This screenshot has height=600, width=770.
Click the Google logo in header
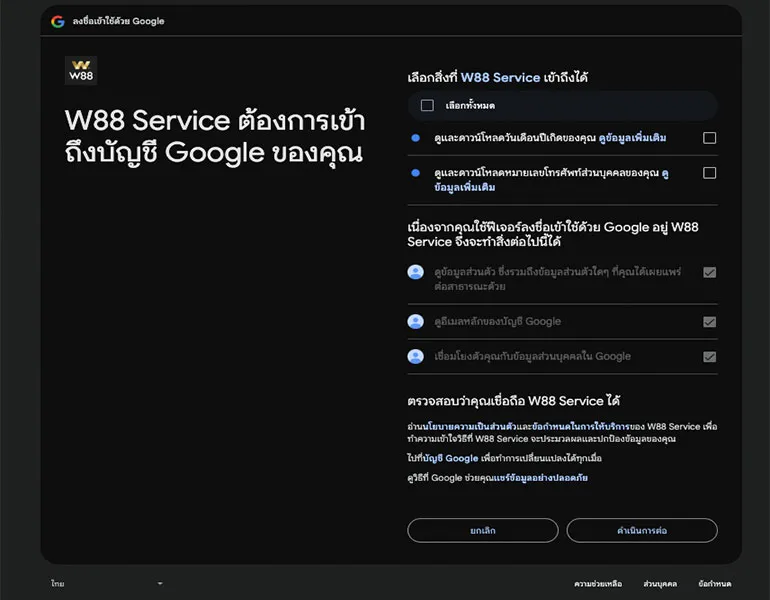coord(58,21)
